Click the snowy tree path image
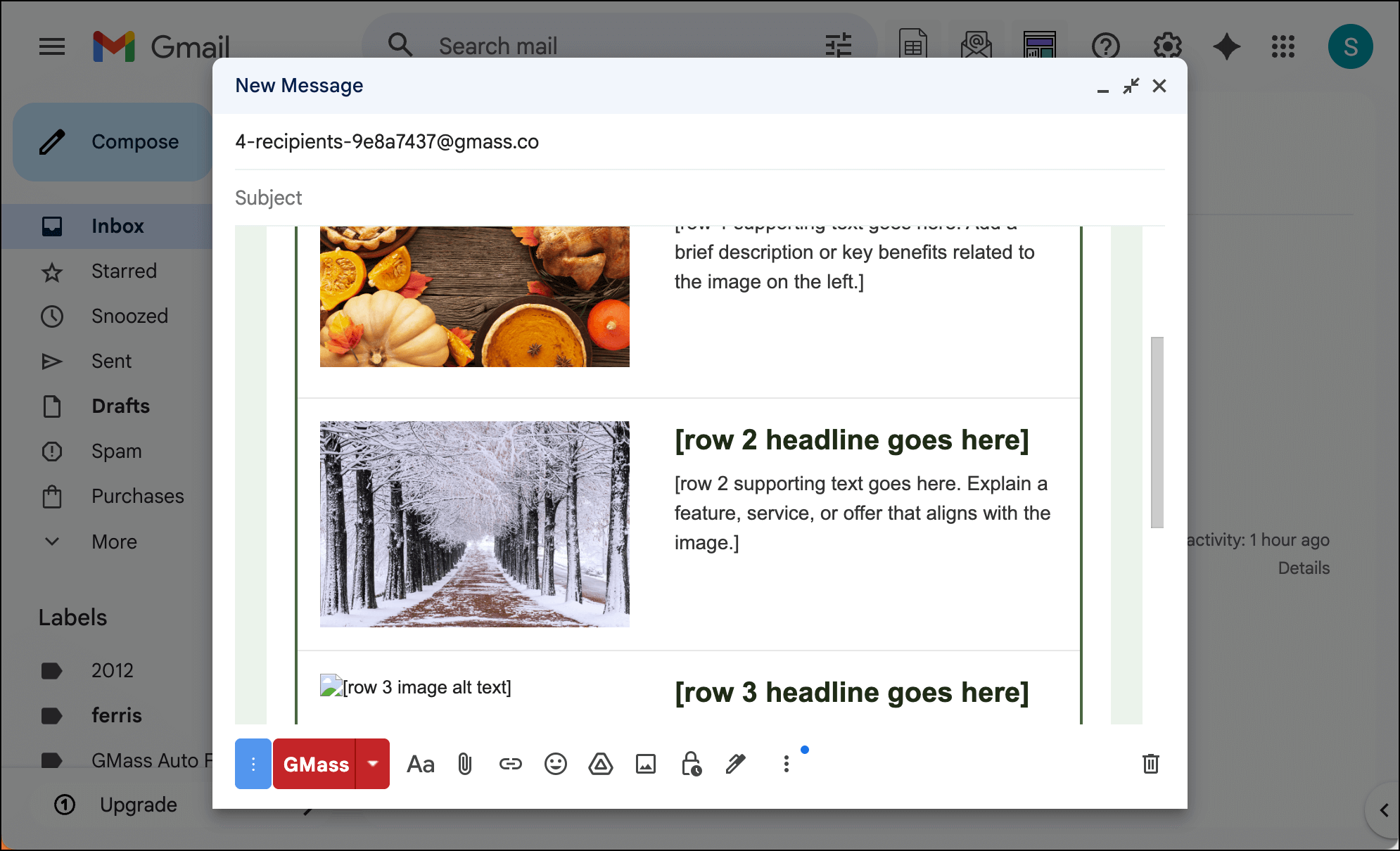 pyautogui.click(x=475, y=524)
